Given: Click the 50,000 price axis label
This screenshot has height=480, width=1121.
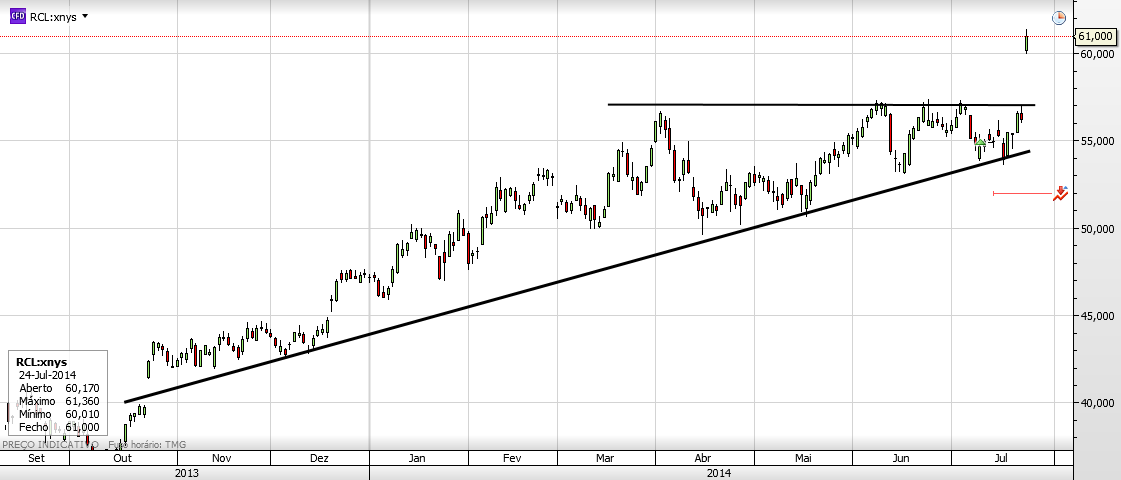Looking at the screenshot, I should [x=1095, y=229].
